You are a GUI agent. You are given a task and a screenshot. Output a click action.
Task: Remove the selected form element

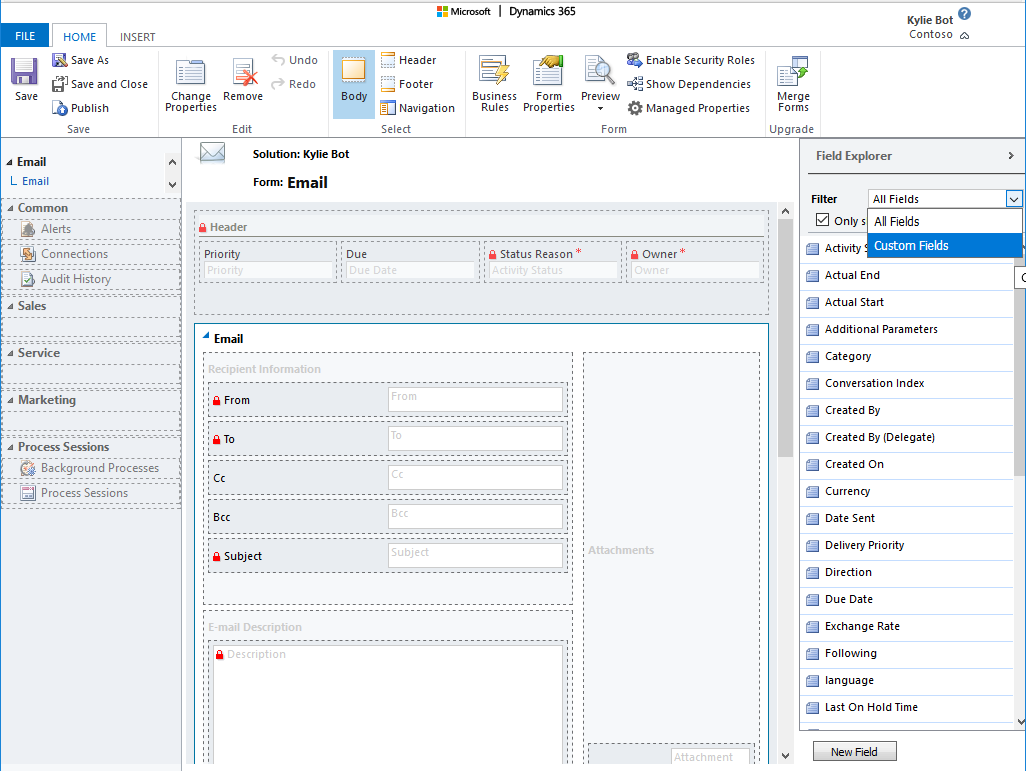click(243, 79)
